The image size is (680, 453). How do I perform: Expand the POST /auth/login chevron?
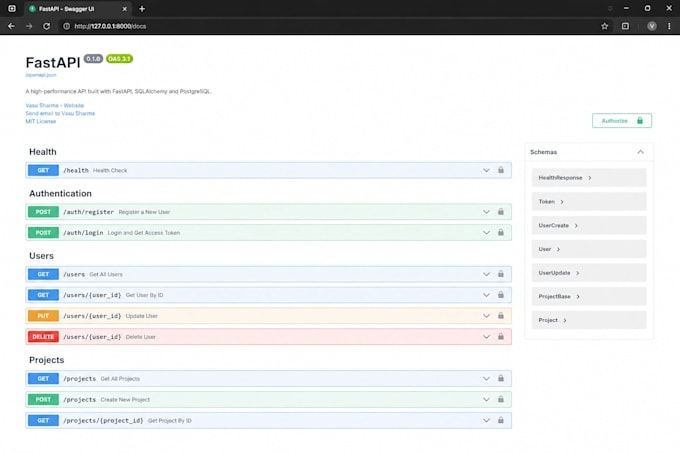[x=486, y=233]
